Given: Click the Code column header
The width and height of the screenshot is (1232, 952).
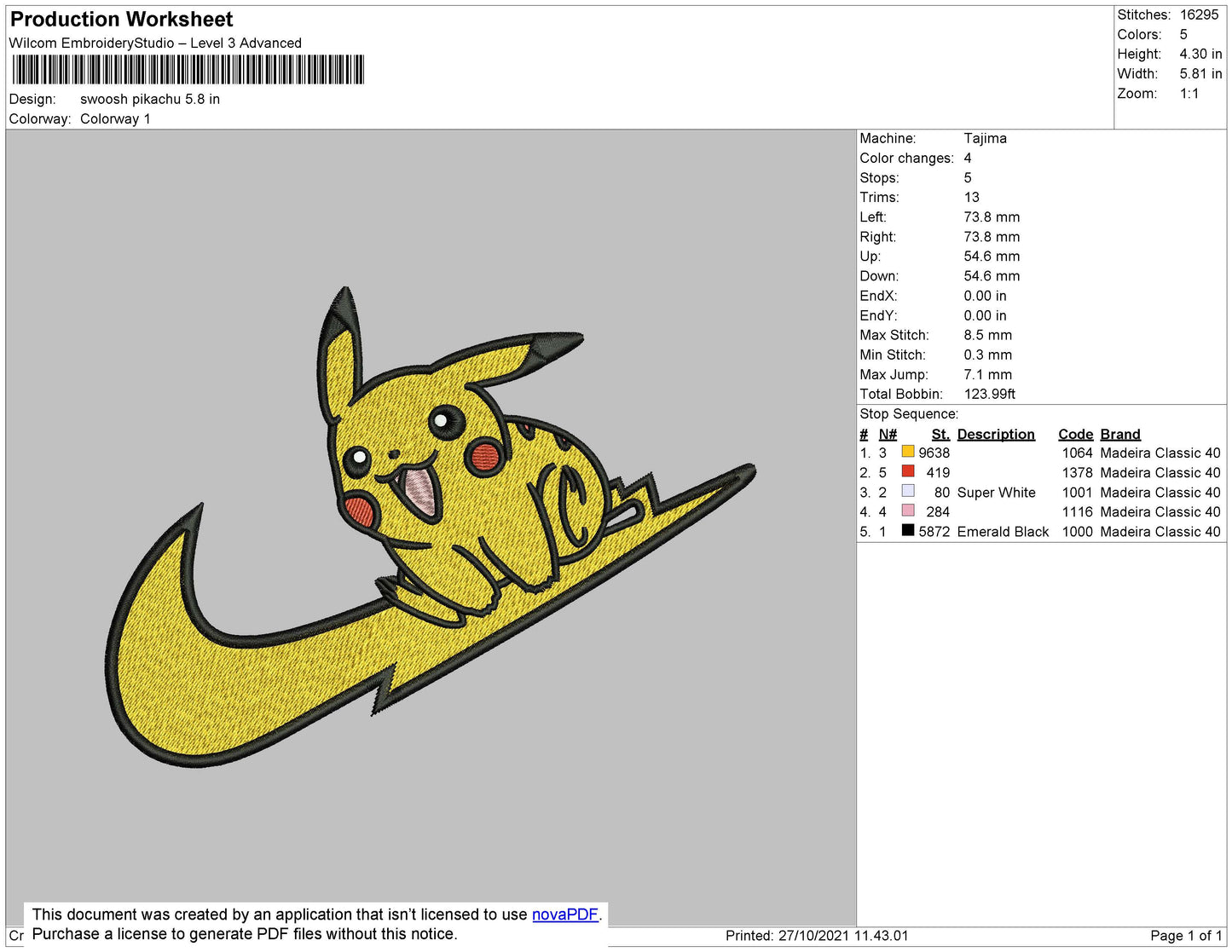Looking at the screenshot, I should [1075, 434].
